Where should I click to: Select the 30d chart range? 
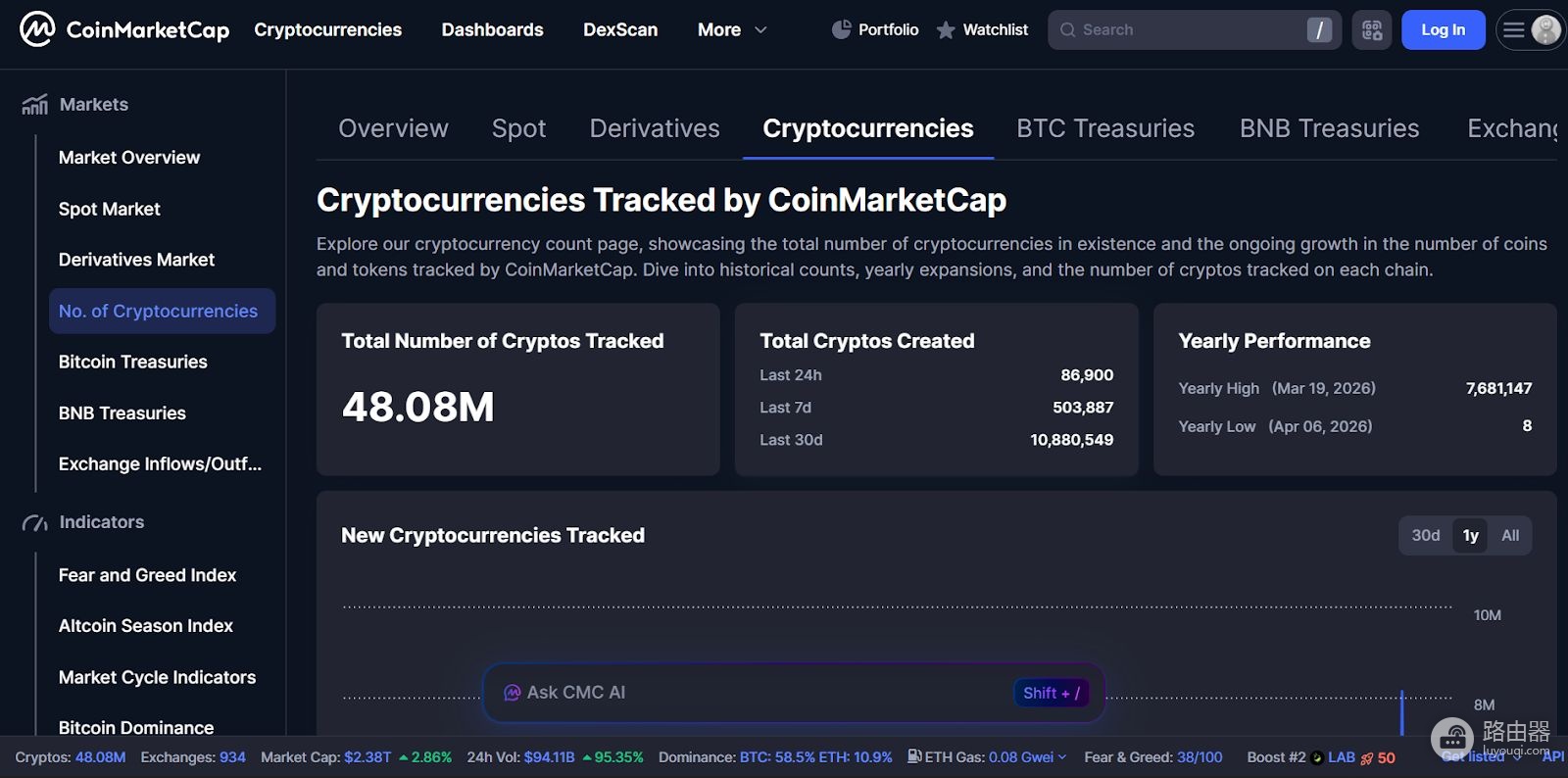tap(1426, 535)
